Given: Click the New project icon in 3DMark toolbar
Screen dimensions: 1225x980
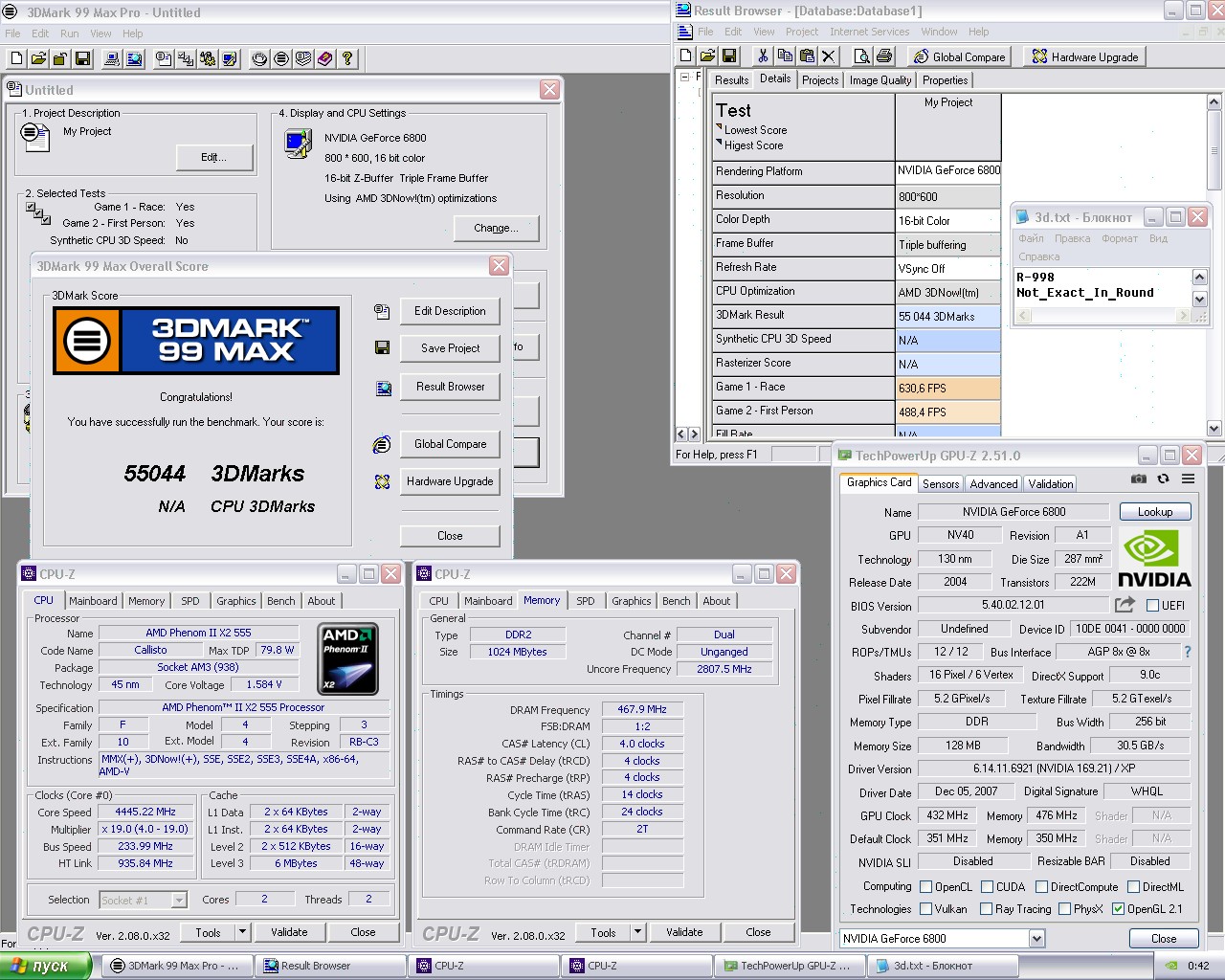Looking at the screenshot, I should click(x=16, y=59).
